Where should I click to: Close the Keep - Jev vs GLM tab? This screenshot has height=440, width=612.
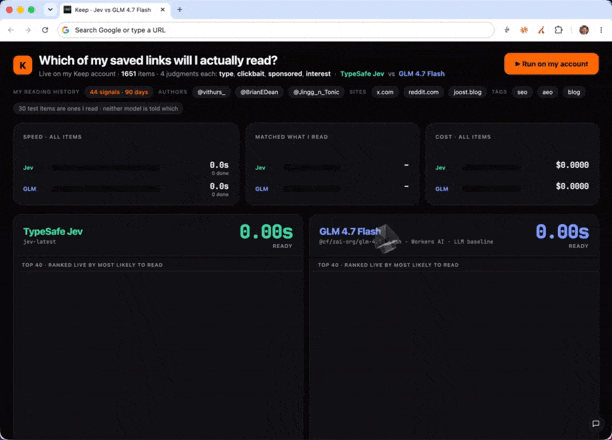(x=163, y=9)
